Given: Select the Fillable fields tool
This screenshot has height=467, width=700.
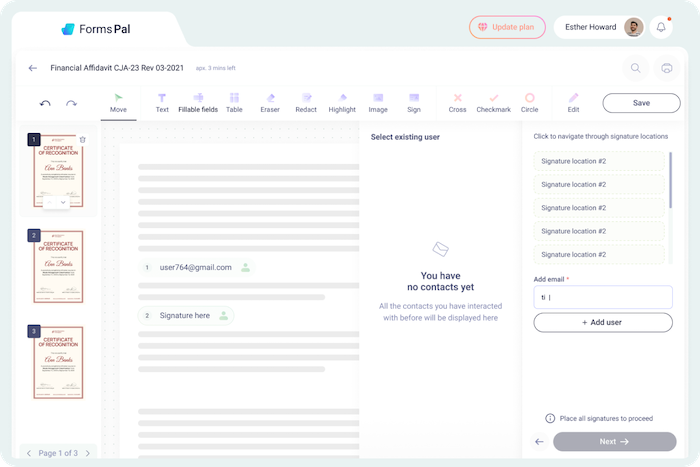Looking at the screenshot, I should (197, 102).
